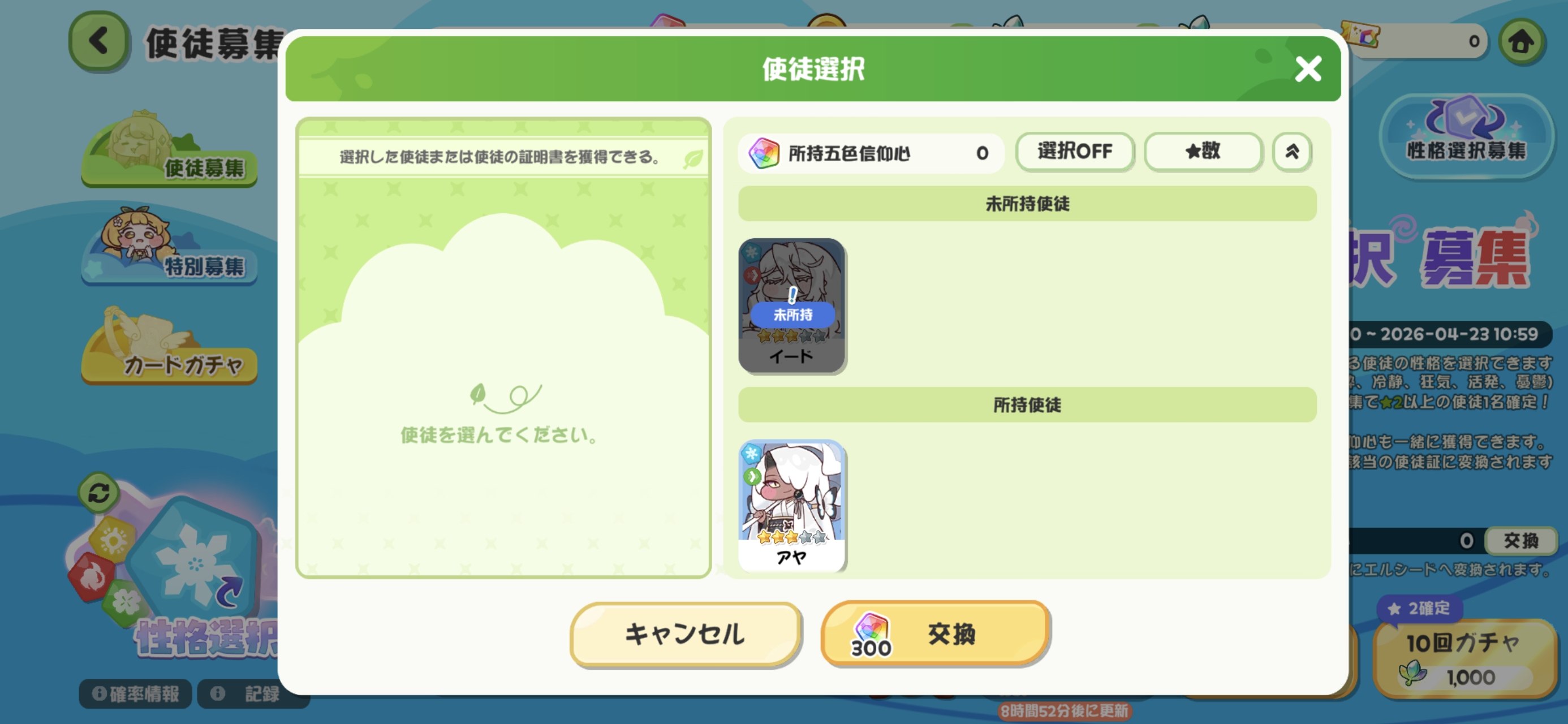Screen dimensions: 1568x724
Task: Close the 使徒選択 dialog
Action: pos(1308,69)
